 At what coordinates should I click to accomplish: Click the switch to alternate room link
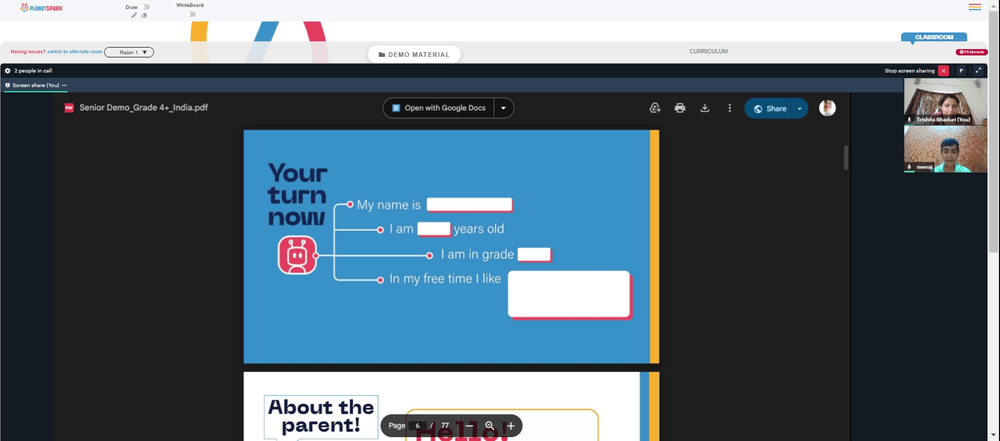(x=74, y=52)
